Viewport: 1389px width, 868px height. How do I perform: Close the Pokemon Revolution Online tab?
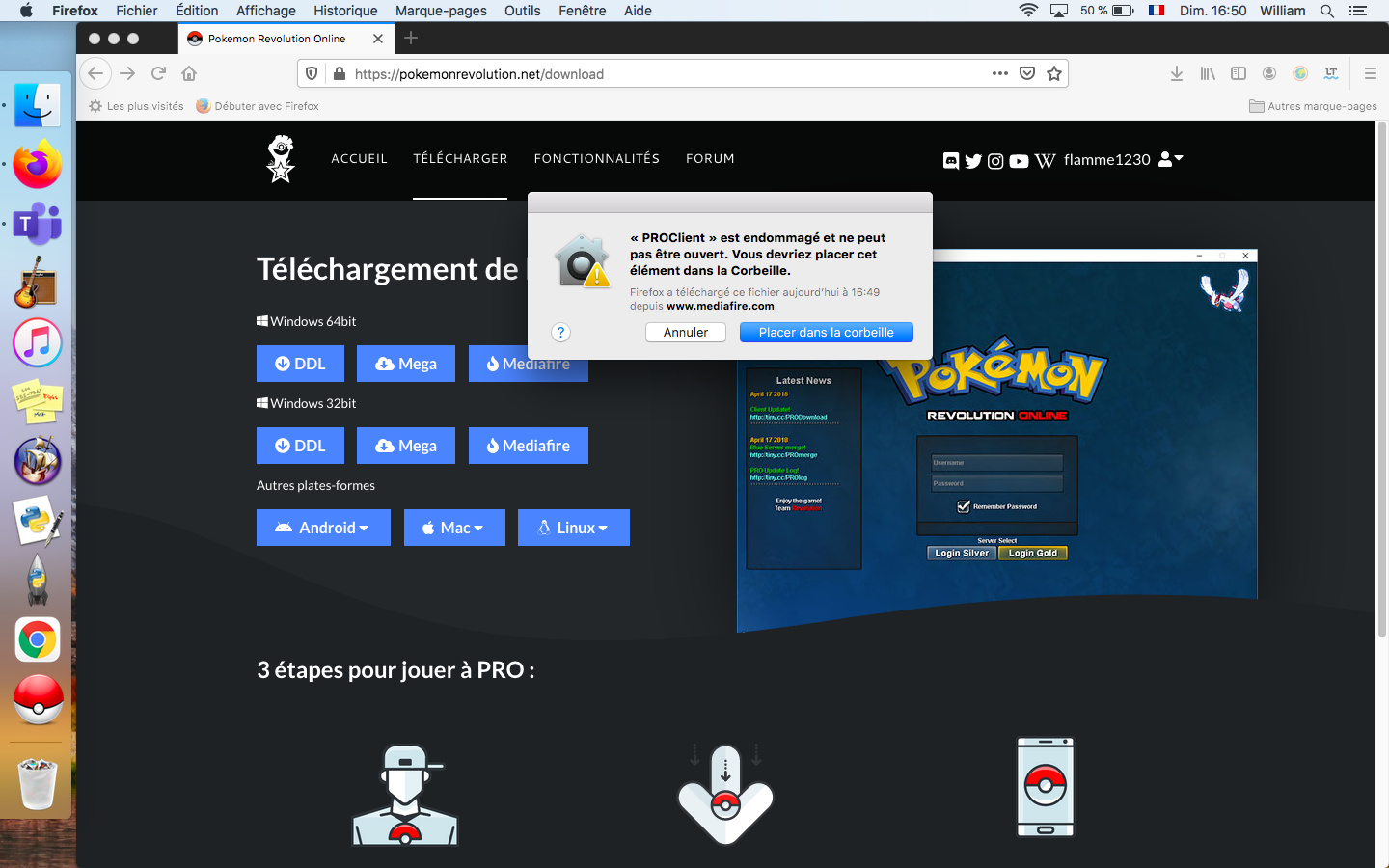[378, 39]
